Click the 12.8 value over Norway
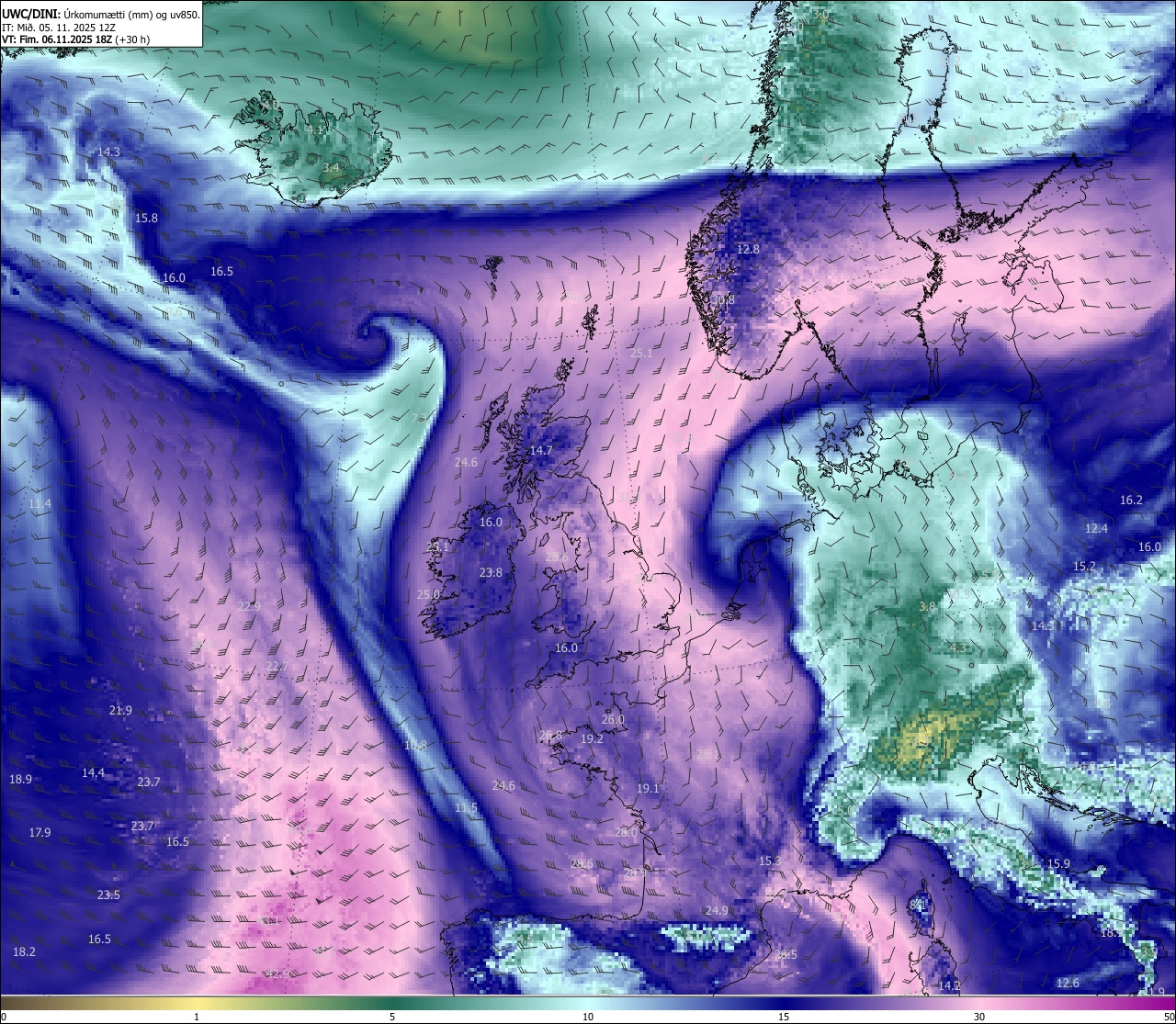1176x1024 pixels. 748,250
